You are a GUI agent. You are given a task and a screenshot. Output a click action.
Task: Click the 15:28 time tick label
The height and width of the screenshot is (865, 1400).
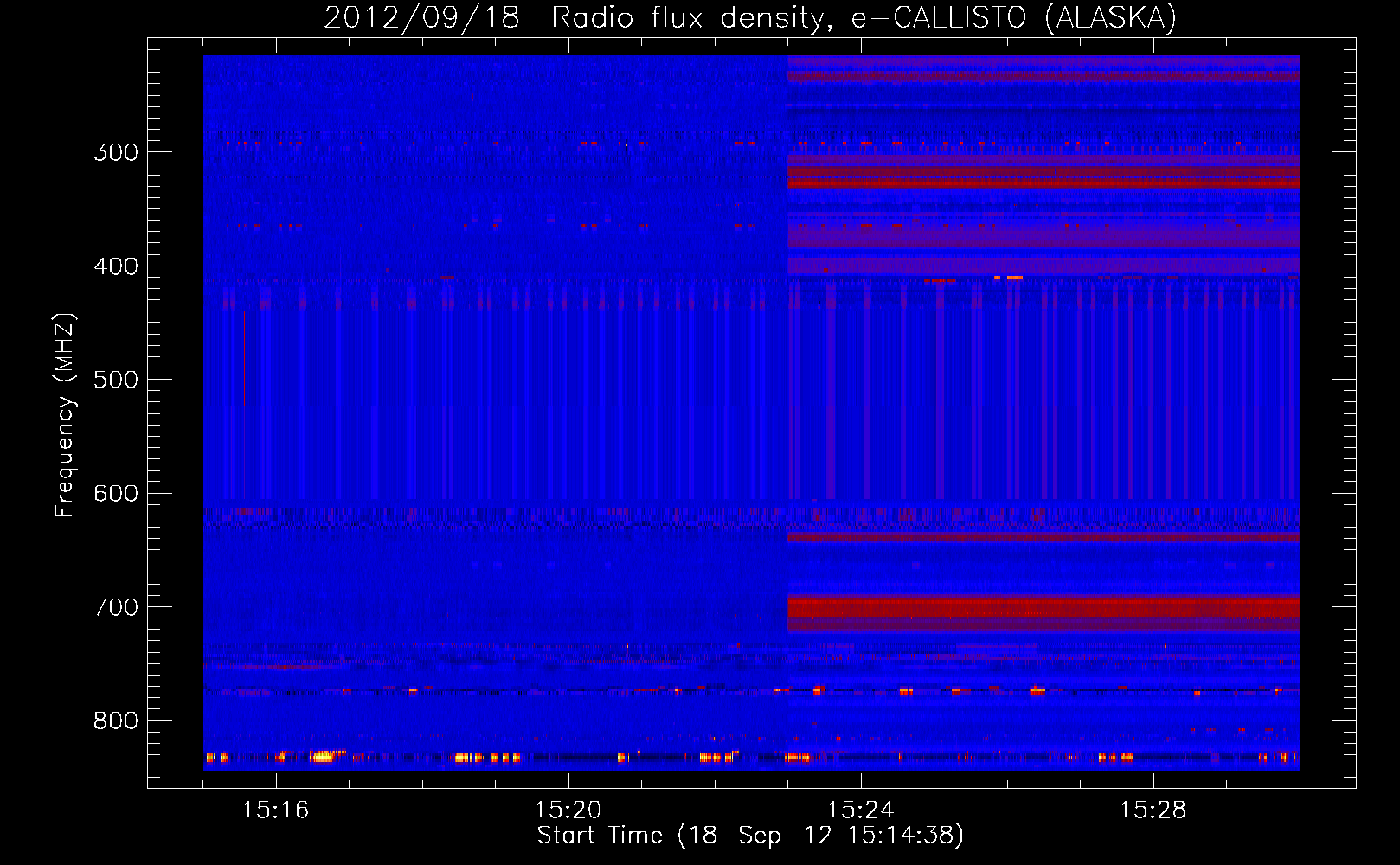pyautogui.click(x=1153, y=811)
